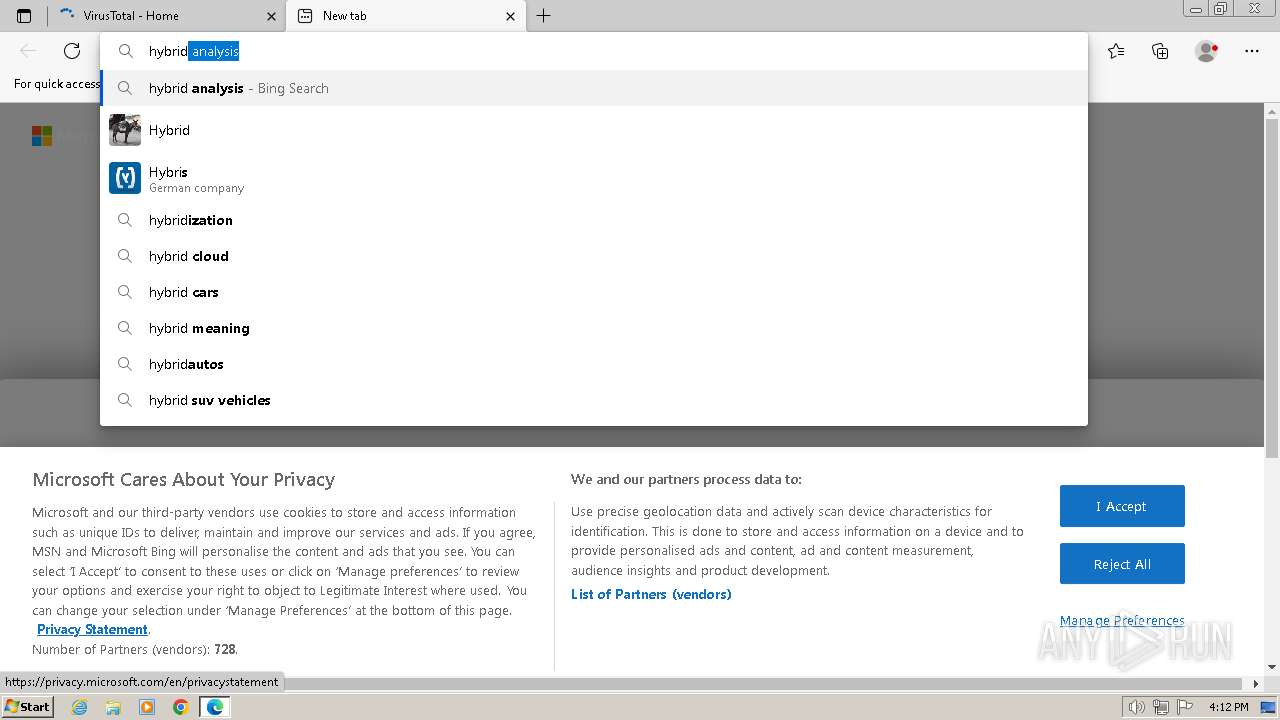Open Settings and more menu
The height and width of the screenshot is (720, 1280).
(x=1252, y=51)
